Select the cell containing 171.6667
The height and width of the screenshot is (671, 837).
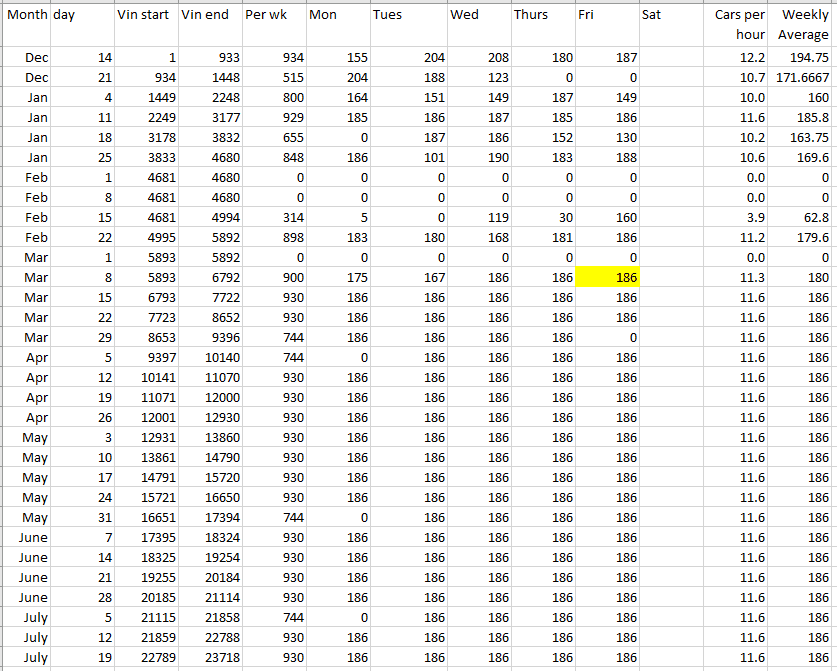[x=802, y=78]
